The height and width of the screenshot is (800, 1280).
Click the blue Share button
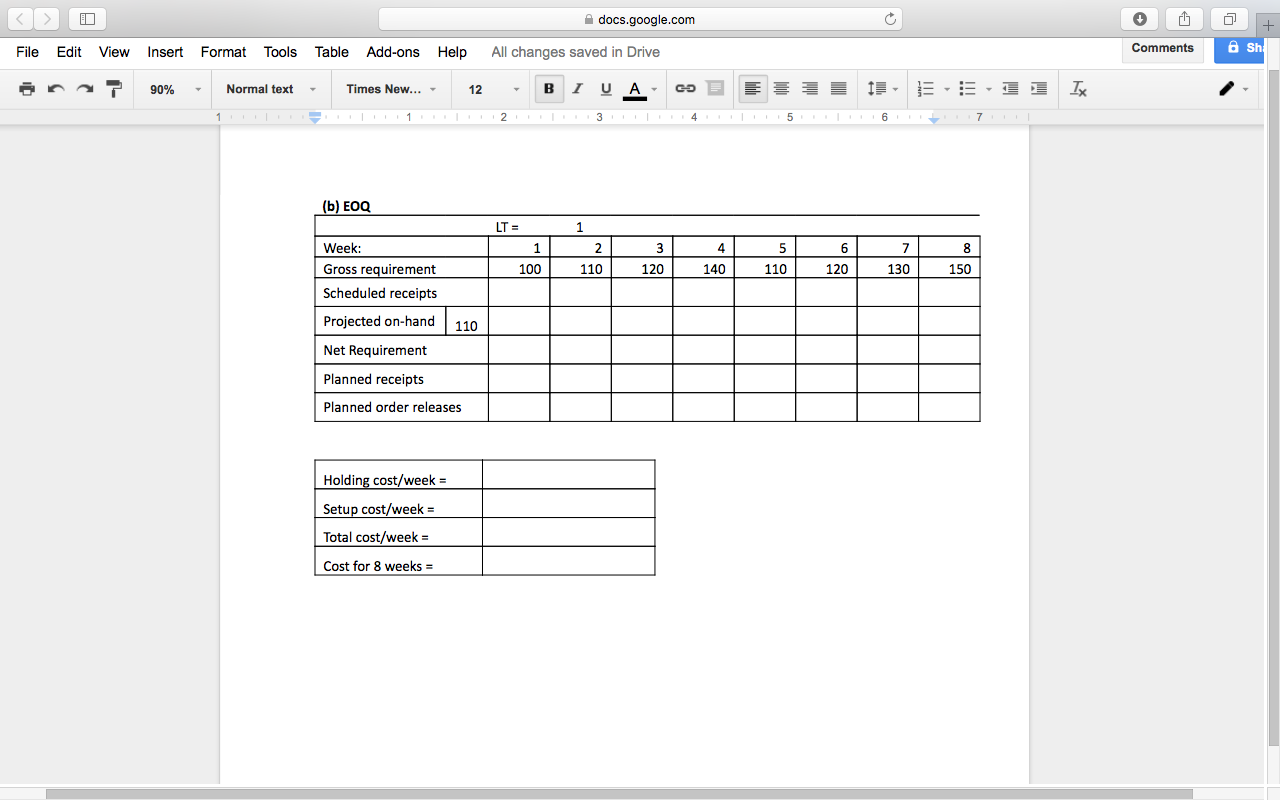tap(1244, 47)
